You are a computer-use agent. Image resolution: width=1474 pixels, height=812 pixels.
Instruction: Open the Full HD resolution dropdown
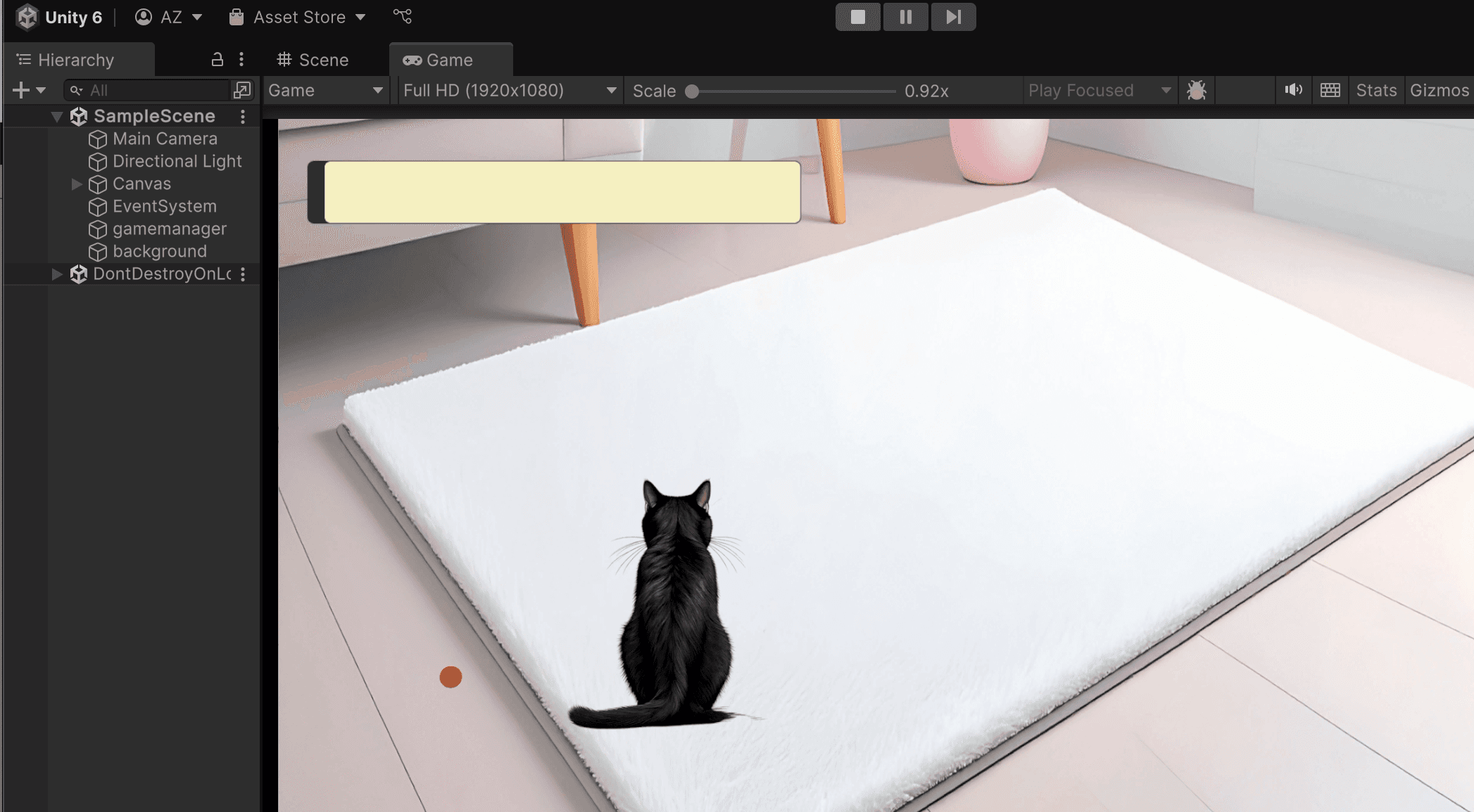(509, 90)
